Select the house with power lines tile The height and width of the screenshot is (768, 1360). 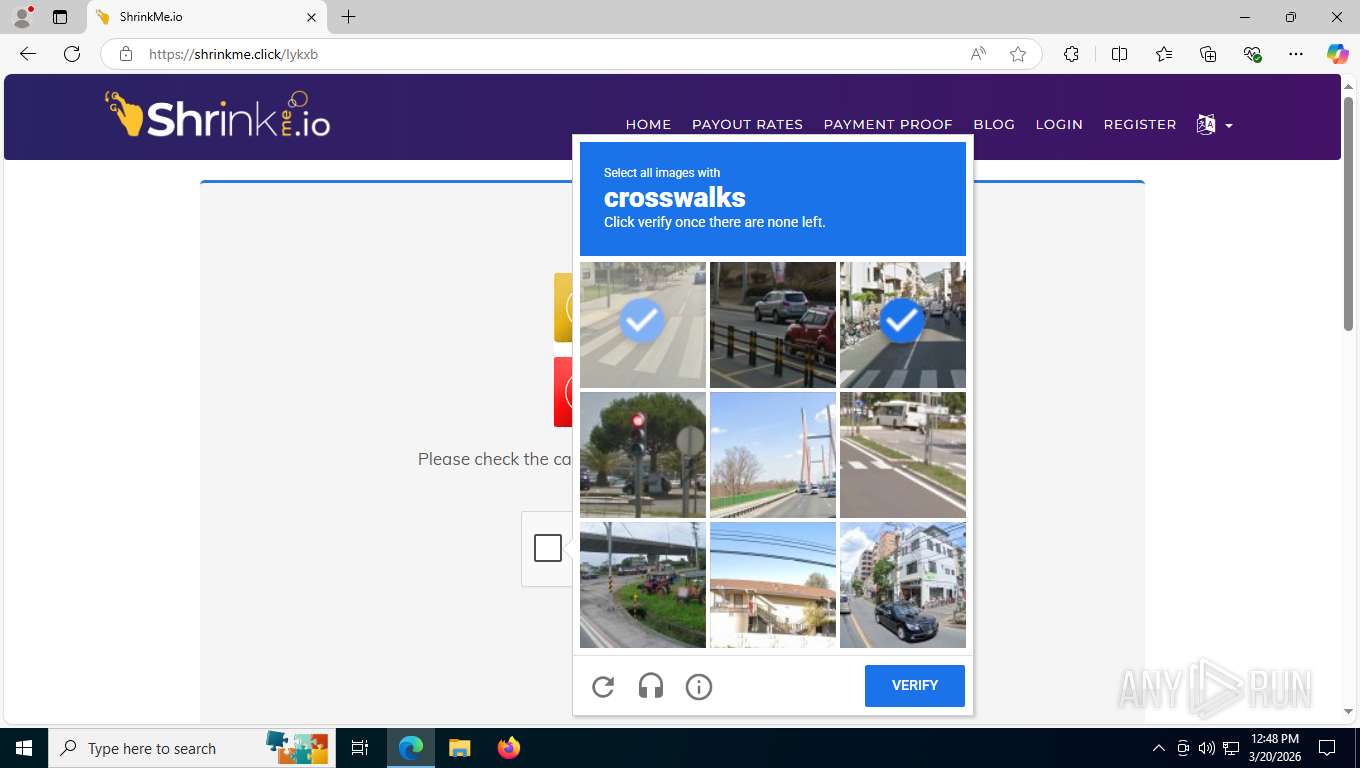(x=773, y=585)
